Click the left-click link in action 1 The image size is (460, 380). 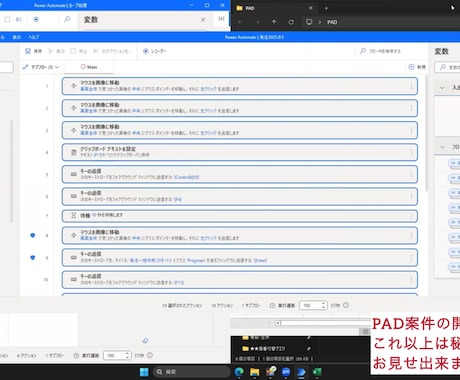point(209,89)
